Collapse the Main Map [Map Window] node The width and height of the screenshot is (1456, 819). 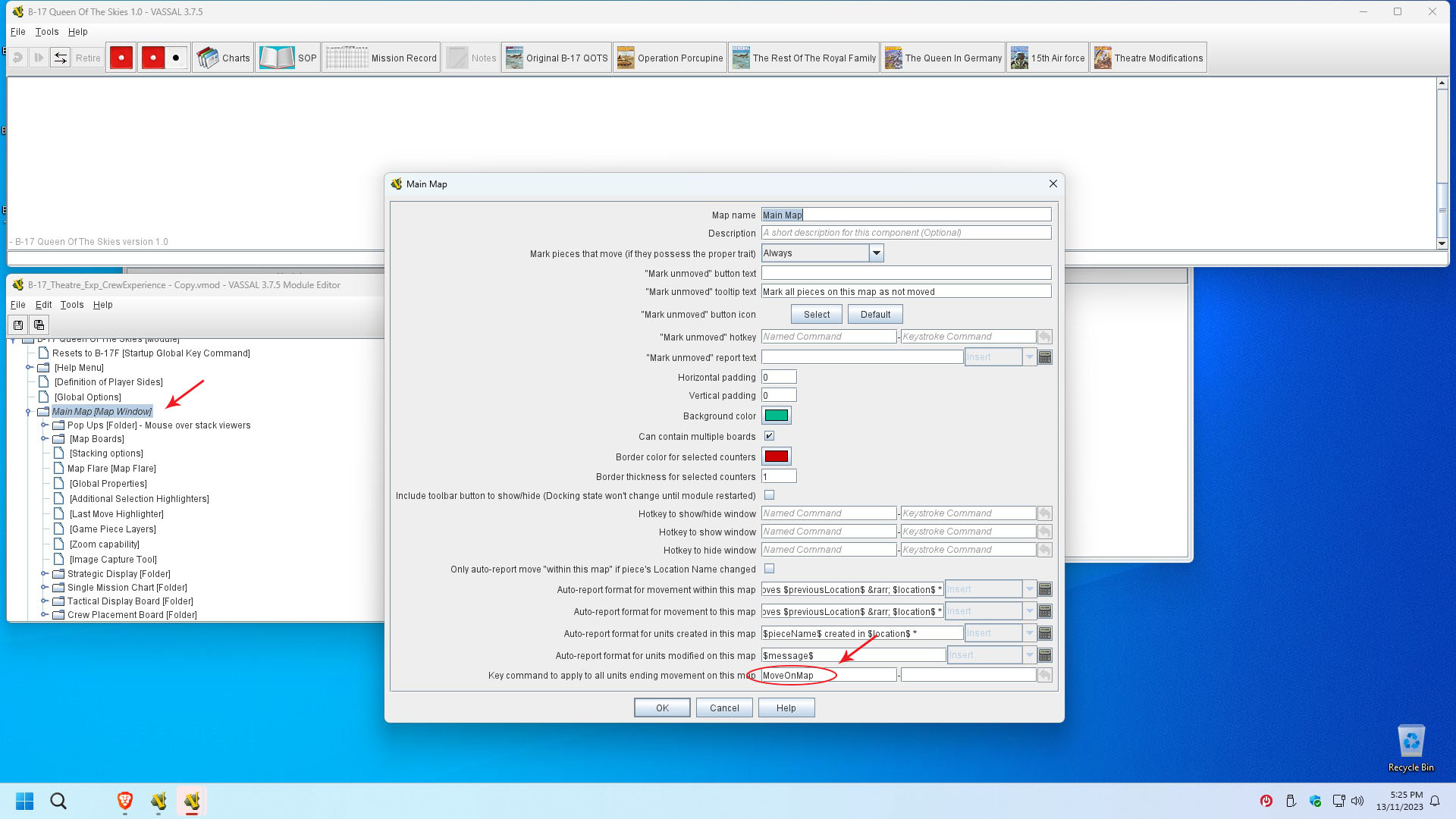pyautogui.click(x=29, y=412)
